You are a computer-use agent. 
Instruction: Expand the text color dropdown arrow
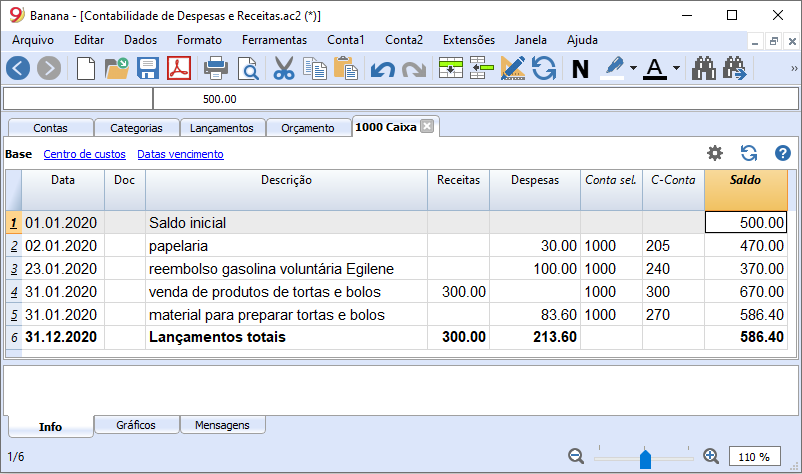point(676,68)
